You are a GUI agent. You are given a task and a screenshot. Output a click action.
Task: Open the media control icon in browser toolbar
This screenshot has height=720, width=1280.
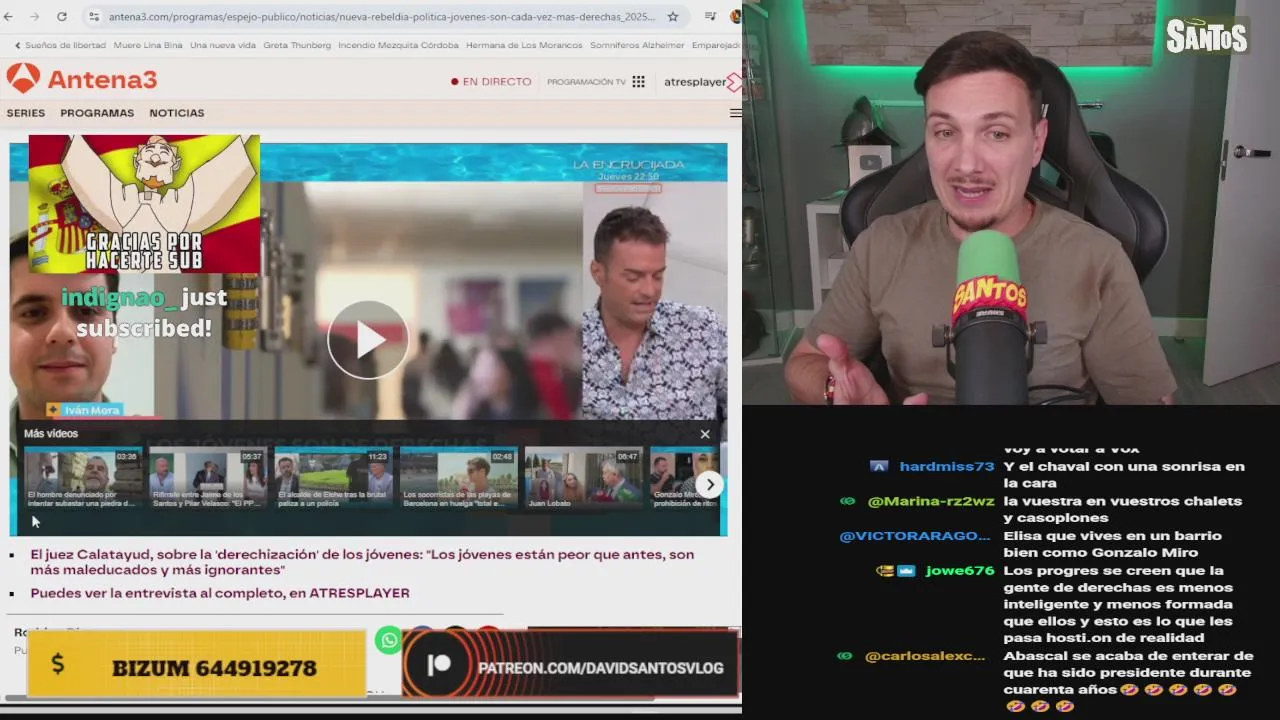(710, 17)
